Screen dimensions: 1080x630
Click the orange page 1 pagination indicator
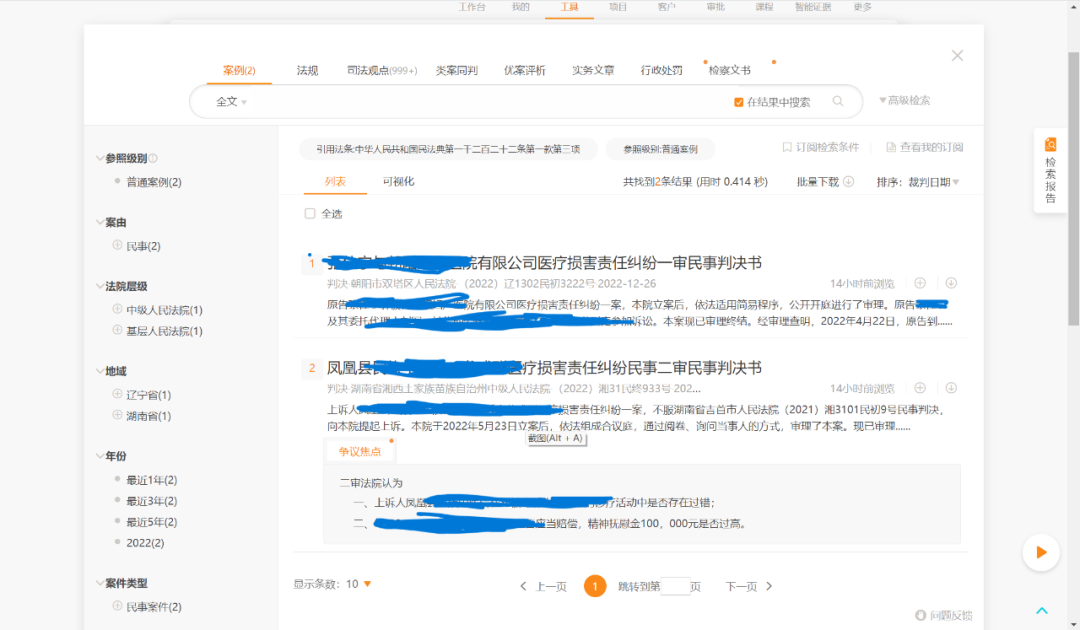click(595, 587)
